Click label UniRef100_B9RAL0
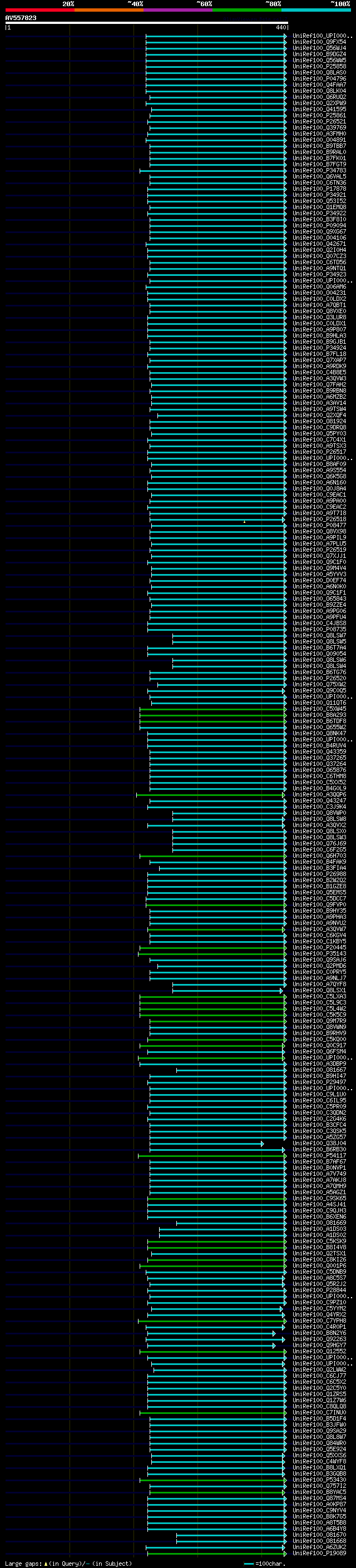The image size is (356, 1568). tap(319, 152)
